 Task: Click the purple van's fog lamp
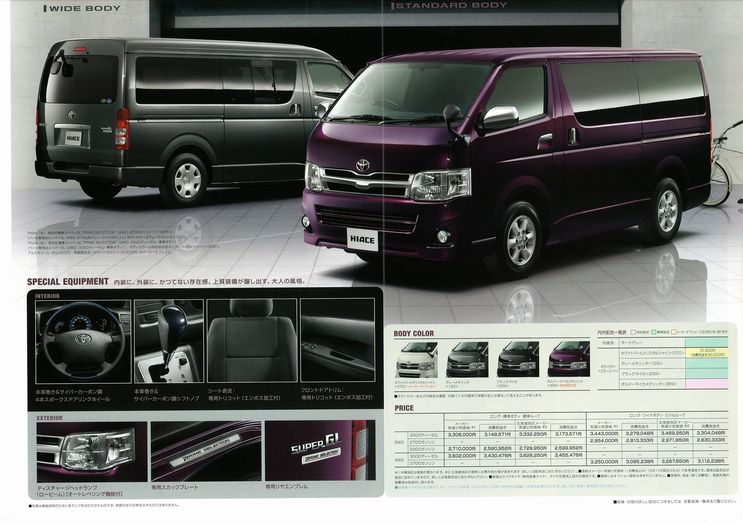point(443,235)
